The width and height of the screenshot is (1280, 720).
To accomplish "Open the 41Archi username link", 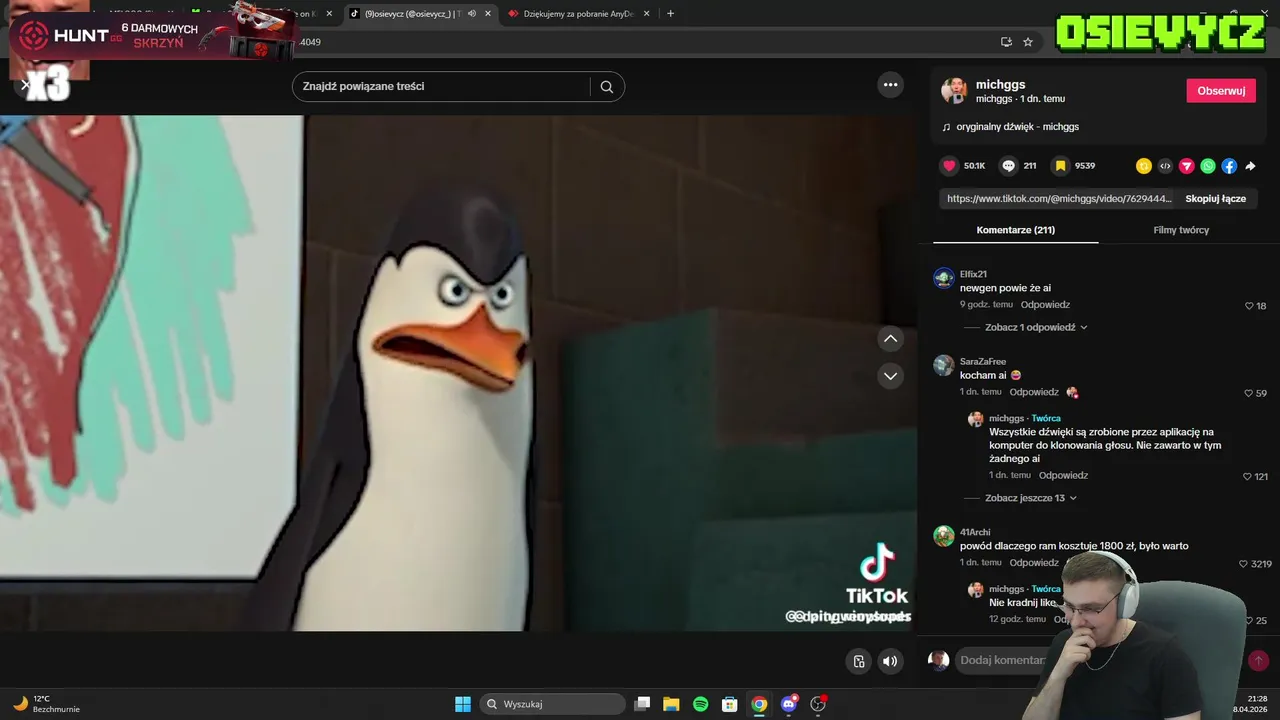I will click(975, 532).
